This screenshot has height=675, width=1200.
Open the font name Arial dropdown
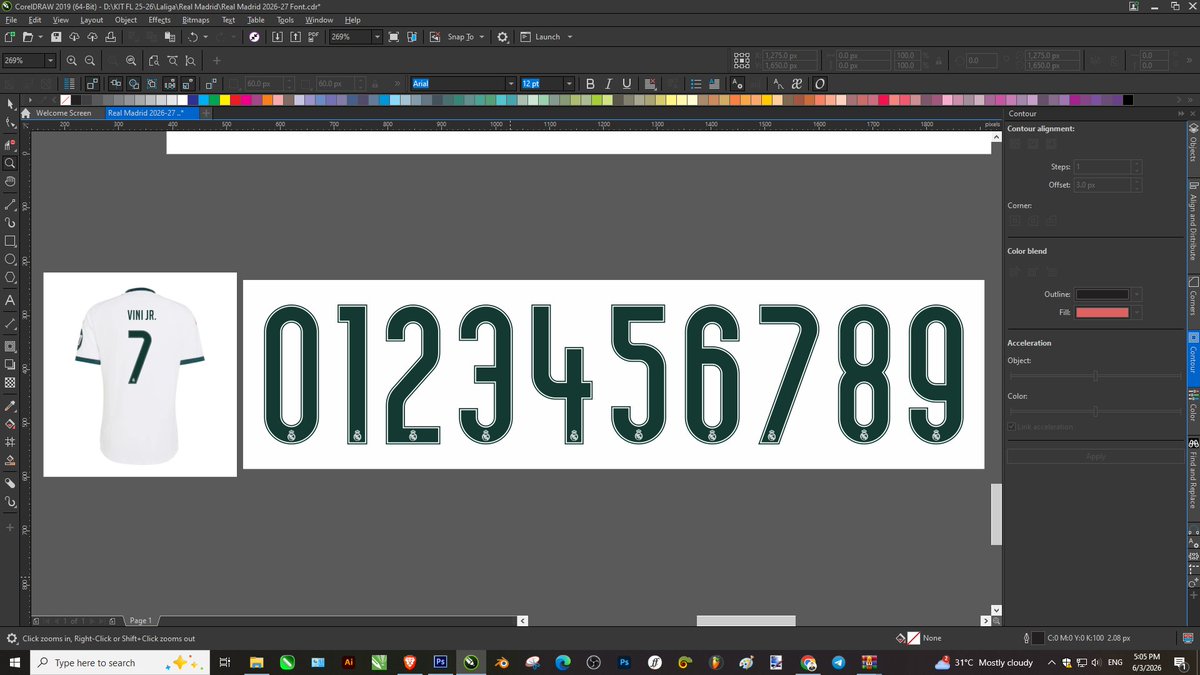(x=511, y=84)
